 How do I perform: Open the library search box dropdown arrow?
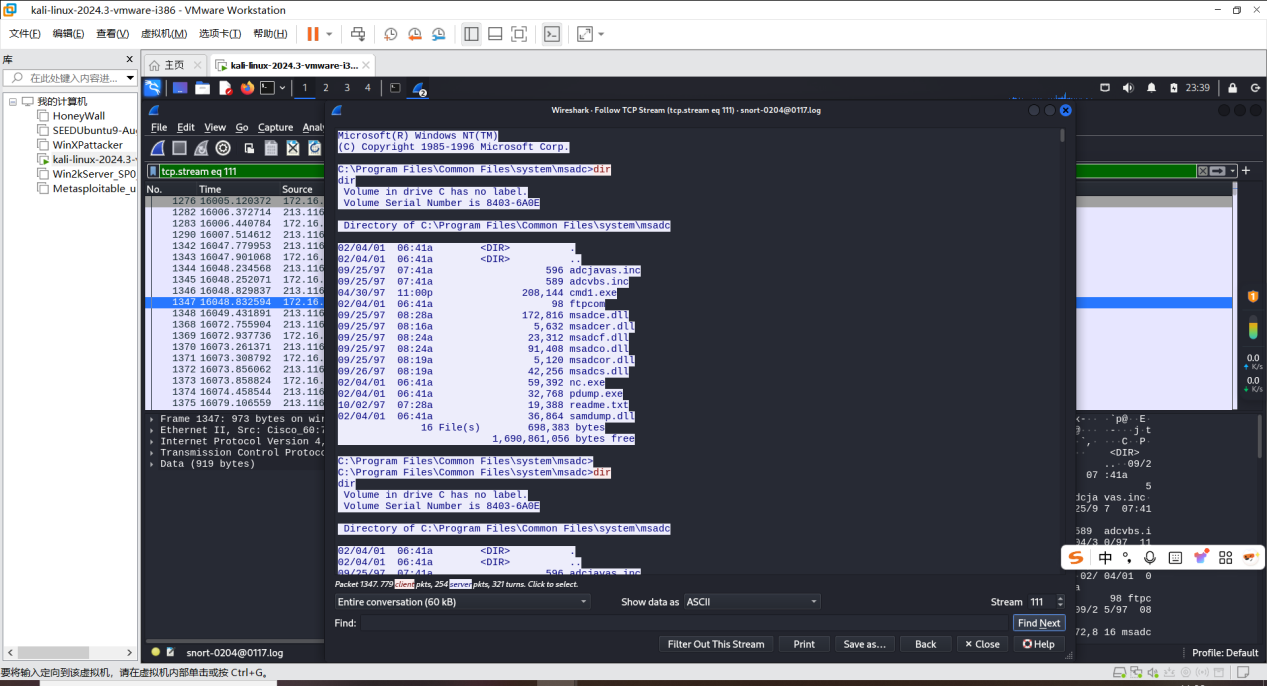130,77
